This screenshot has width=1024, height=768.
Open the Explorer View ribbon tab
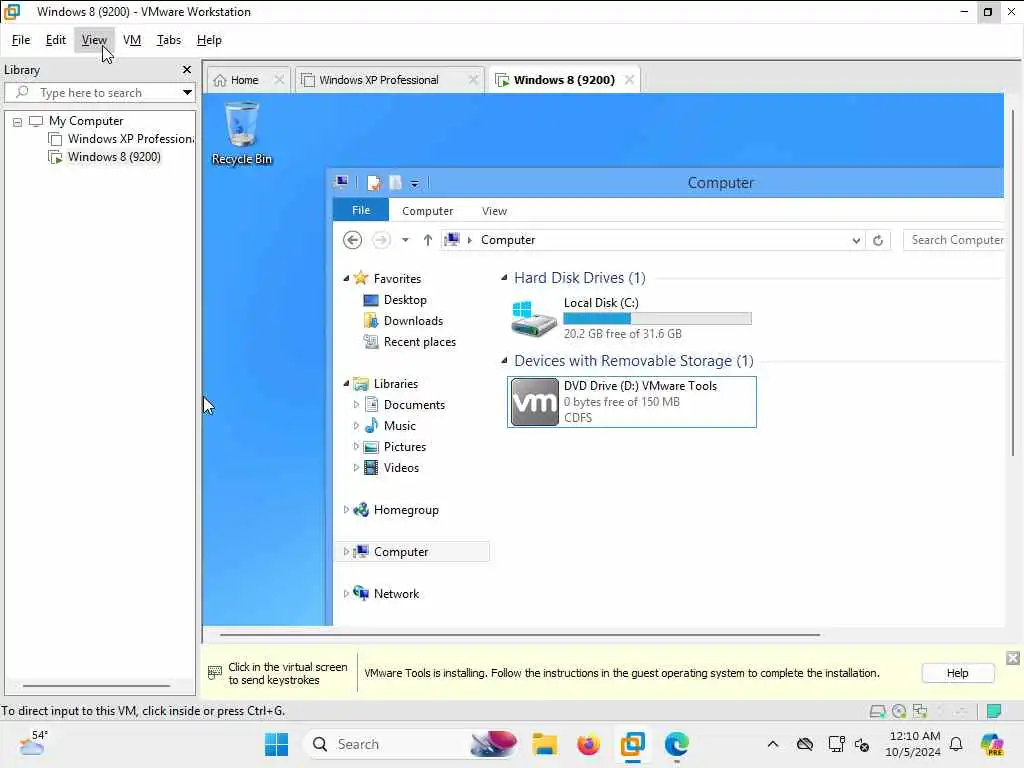(494, 211)
